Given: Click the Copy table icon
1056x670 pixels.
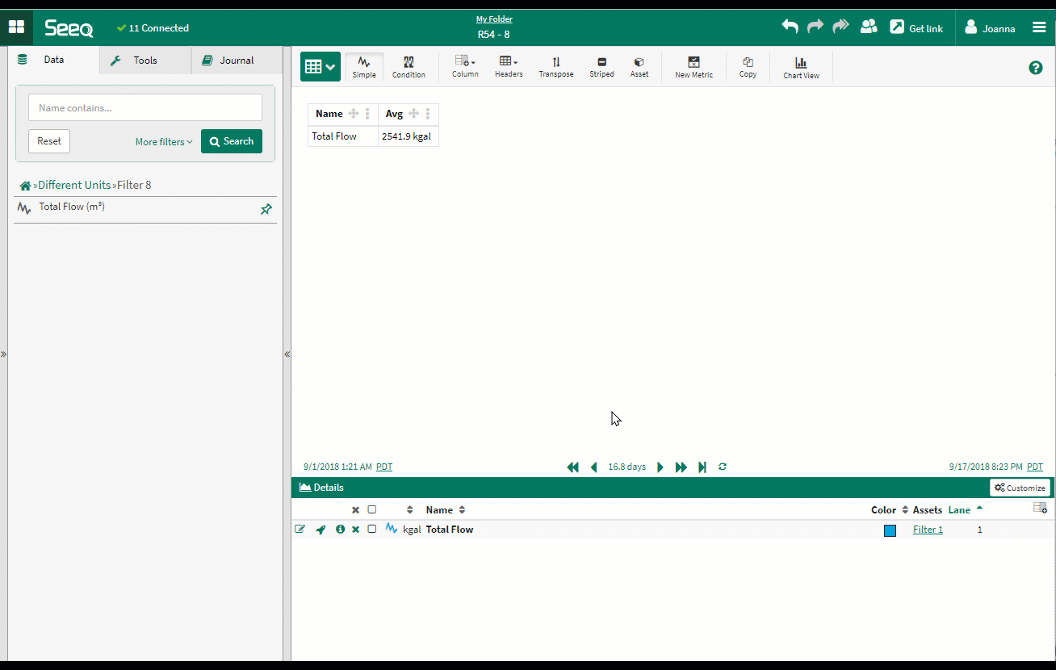Looking at the screenshot, I should click(748, 67).
